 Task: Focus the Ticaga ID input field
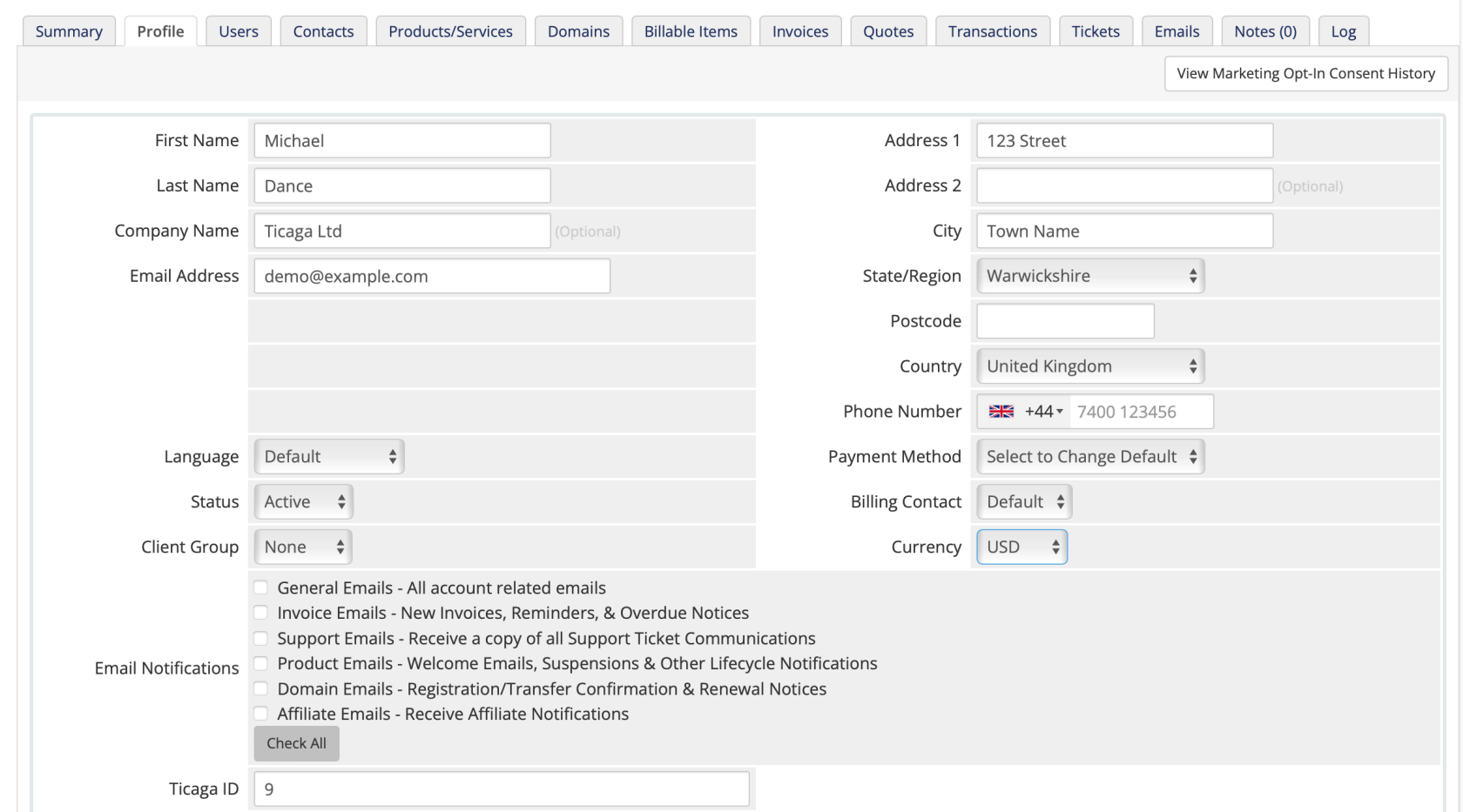(x=501, y=789)
